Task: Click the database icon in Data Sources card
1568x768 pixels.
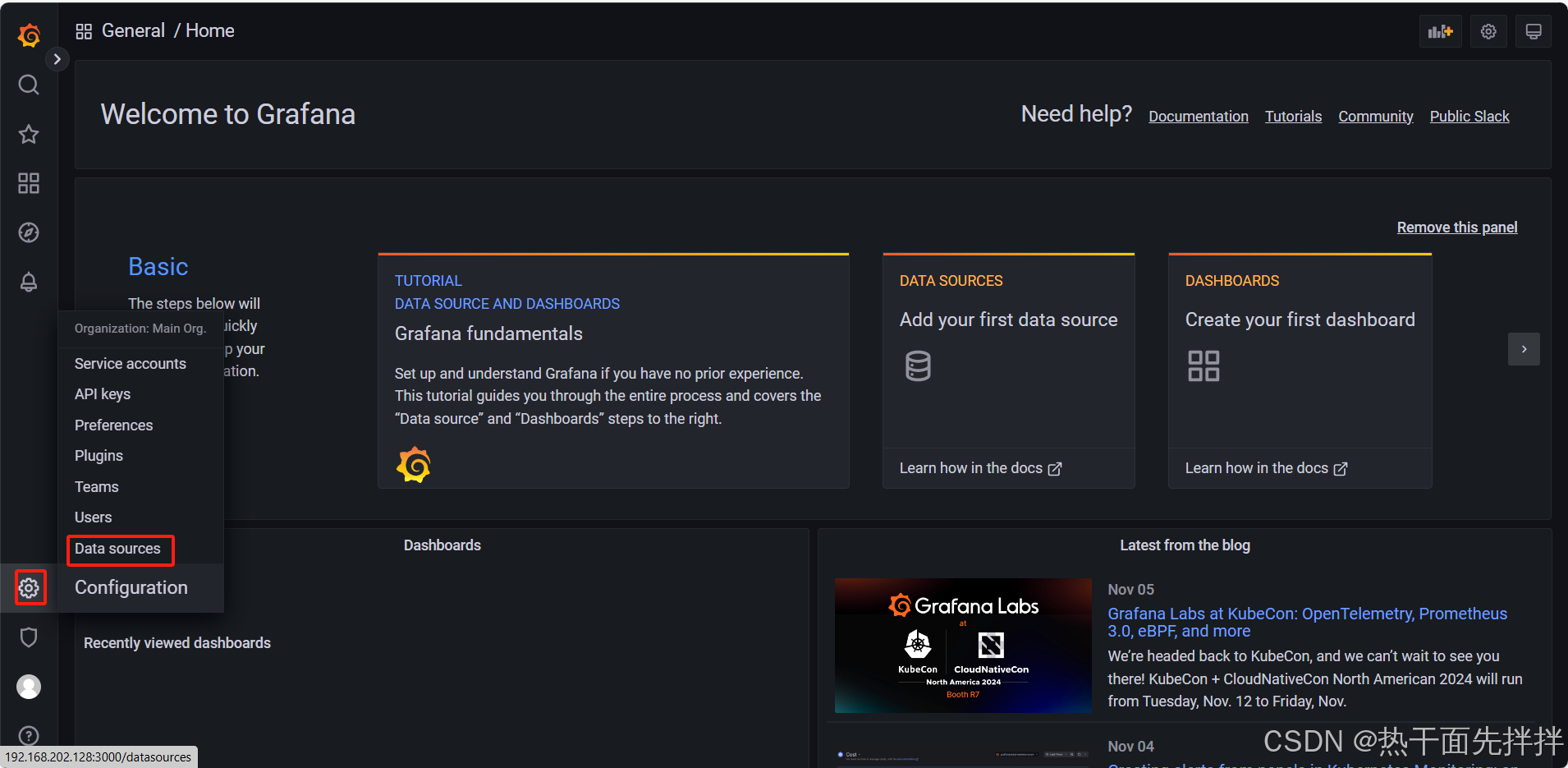Action: click(x=918, y=366)
